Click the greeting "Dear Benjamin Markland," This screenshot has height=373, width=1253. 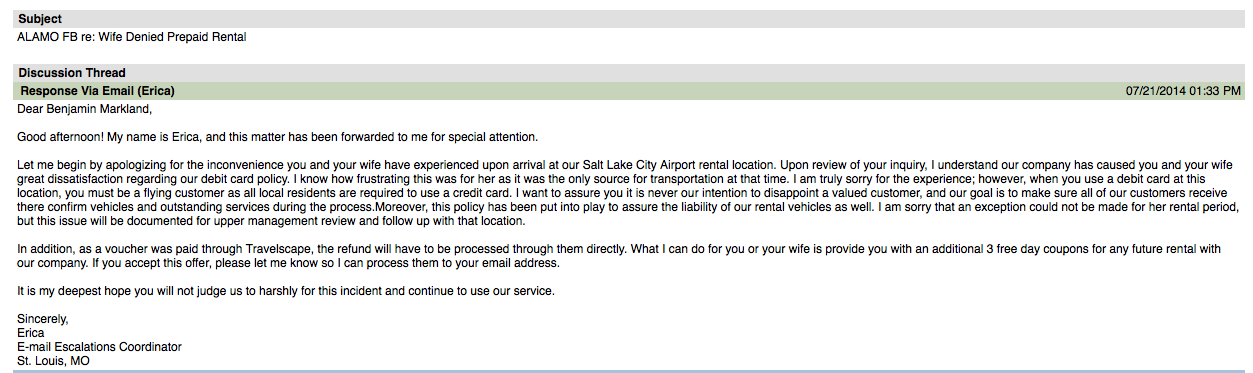tap(85, 109)
